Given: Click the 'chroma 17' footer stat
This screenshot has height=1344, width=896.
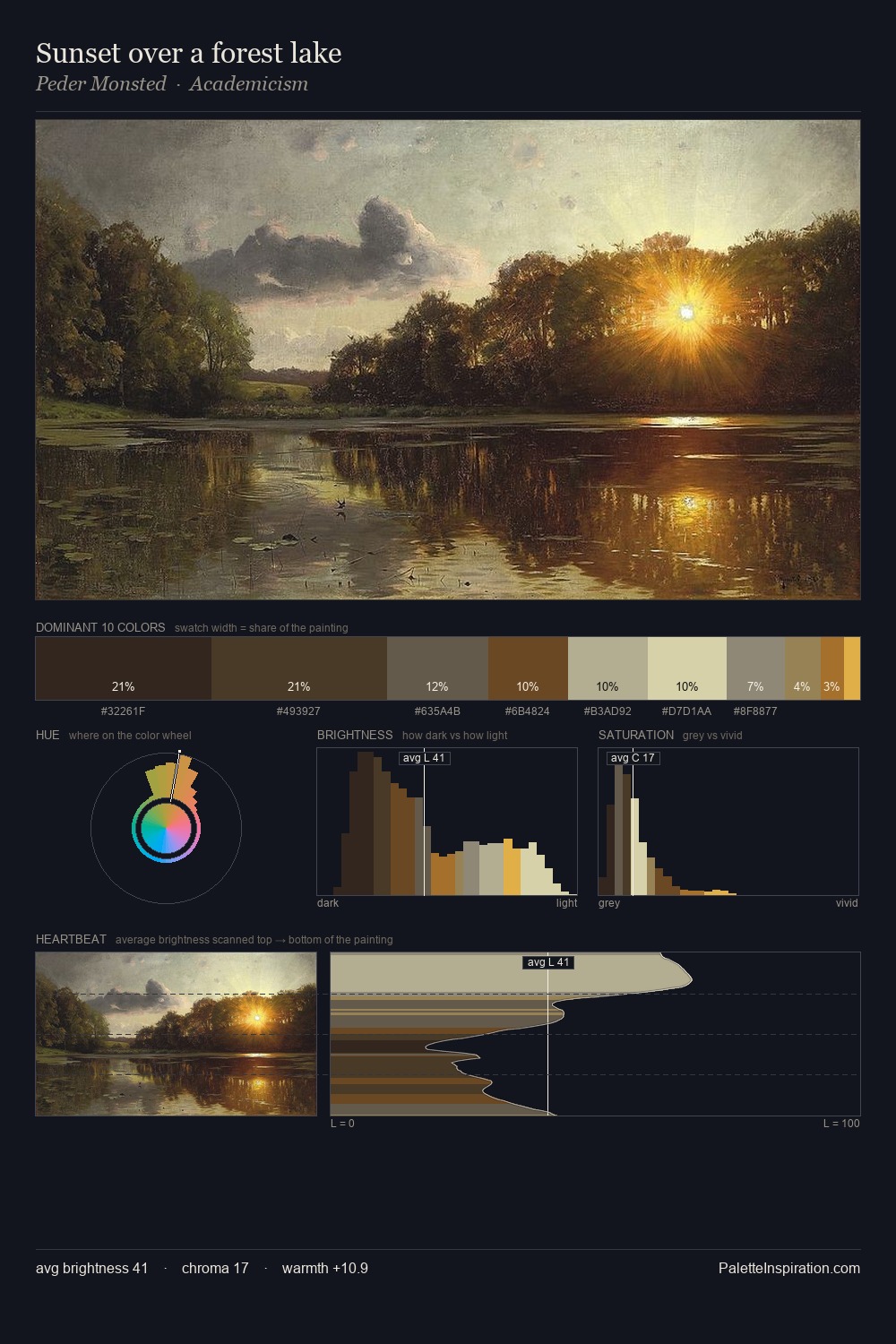Looking at the screenshot, I should pyautogui.click(x=215, y=1268).
